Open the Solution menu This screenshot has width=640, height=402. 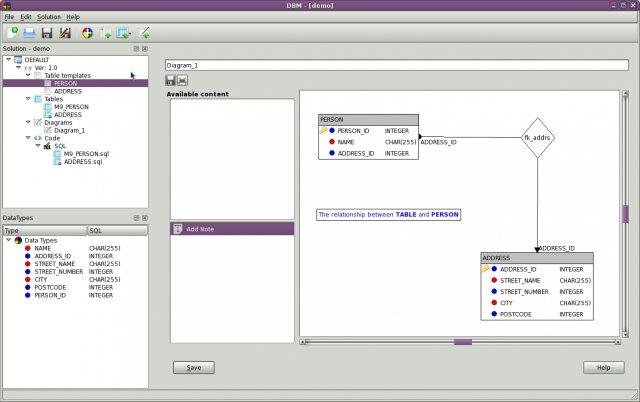pos(49,17)
